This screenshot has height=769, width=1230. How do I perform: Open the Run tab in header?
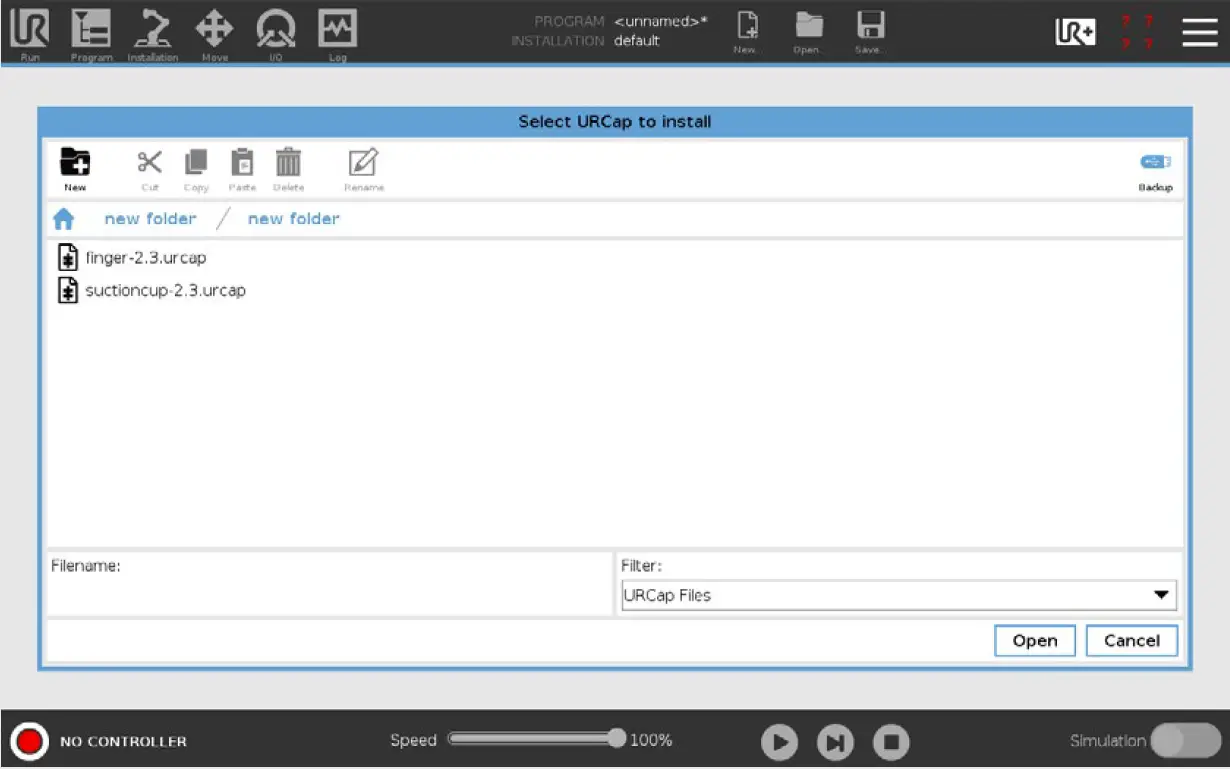pos(29,35)
